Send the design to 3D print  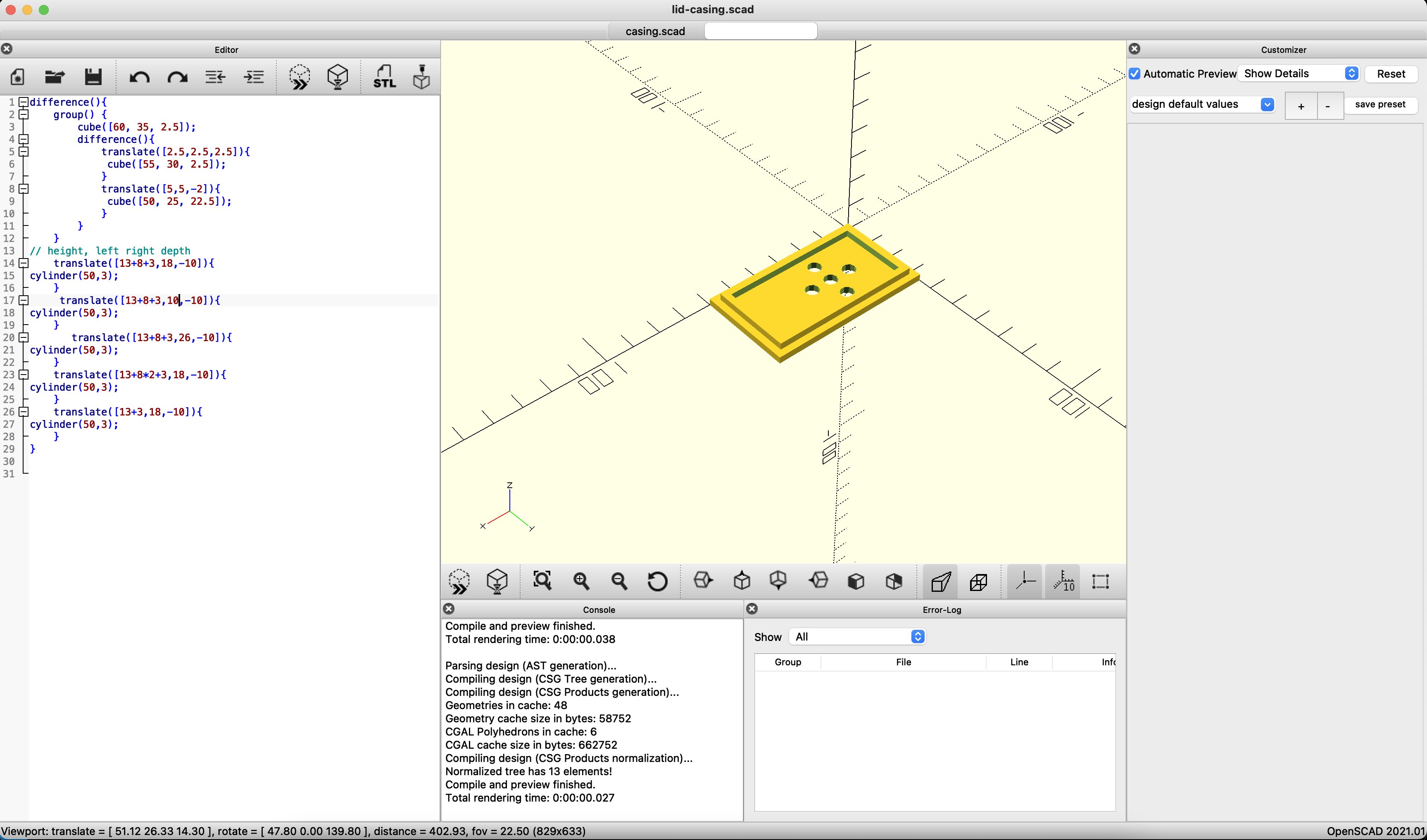(x=421, y=77)
